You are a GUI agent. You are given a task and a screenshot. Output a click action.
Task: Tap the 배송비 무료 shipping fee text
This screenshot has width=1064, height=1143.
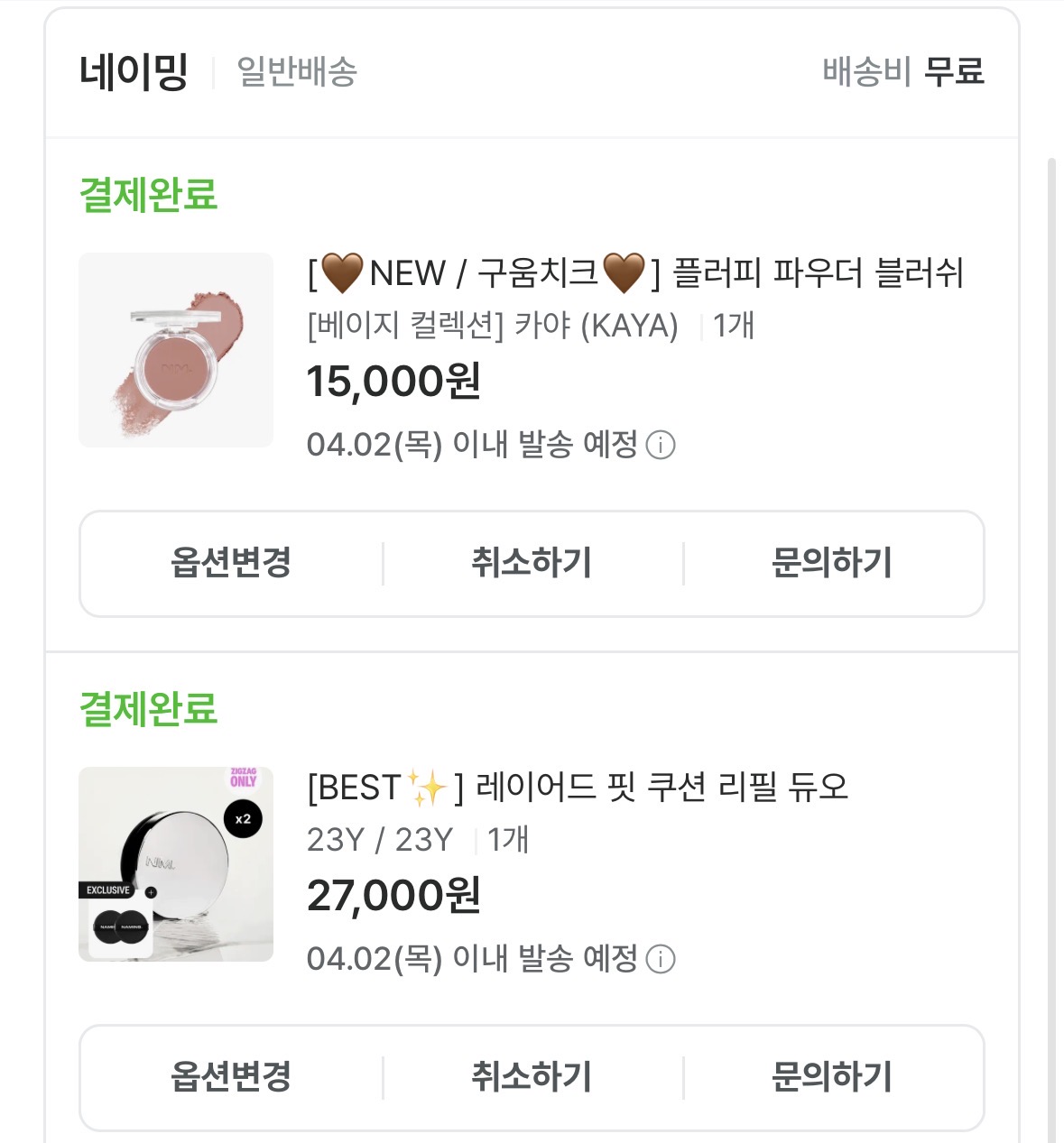902,72
